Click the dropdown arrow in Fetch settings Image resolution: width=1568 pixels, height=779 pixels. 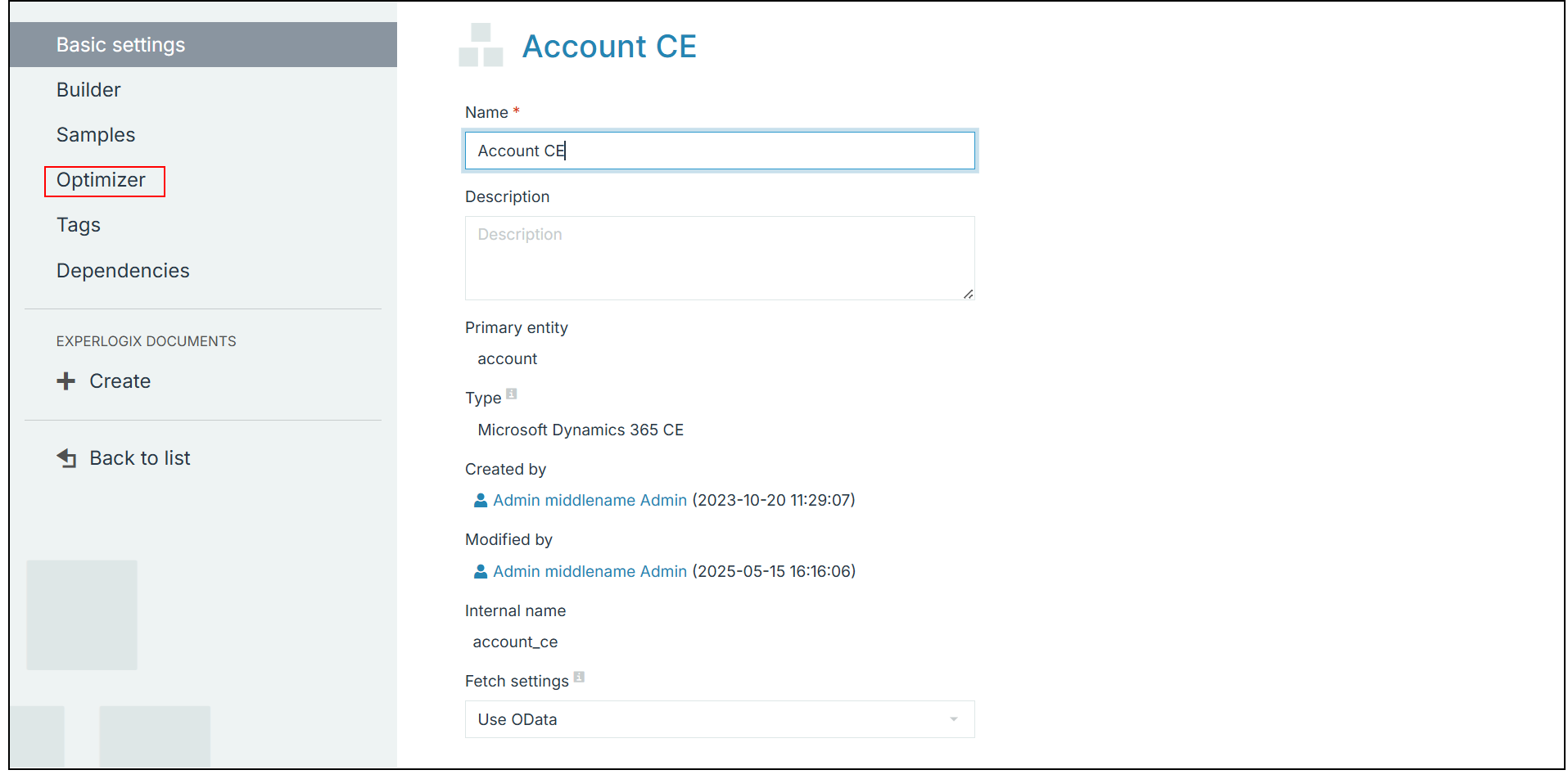954,719
